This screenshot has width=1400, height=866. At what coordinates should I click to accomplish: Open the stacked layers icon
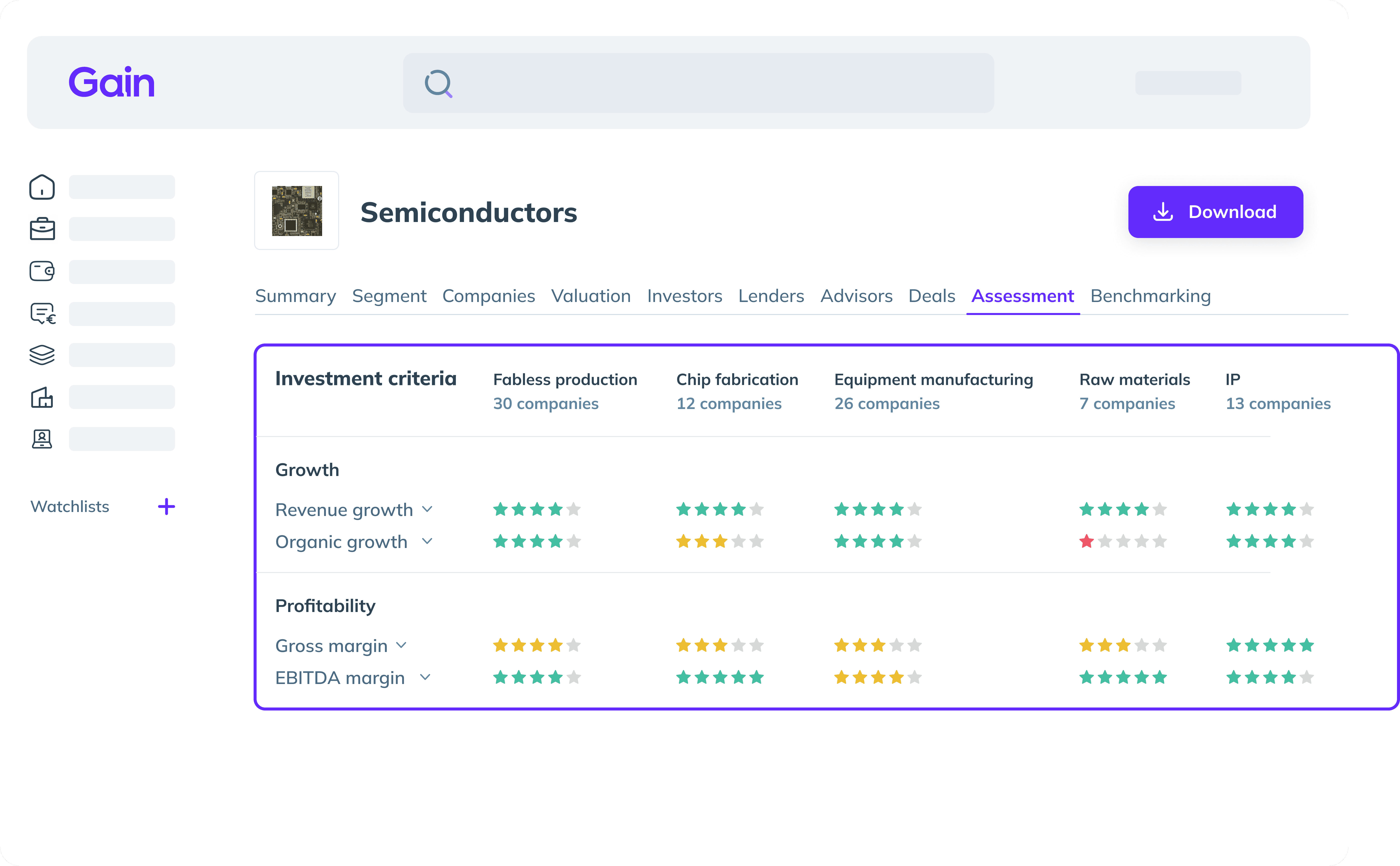(42, 355)
